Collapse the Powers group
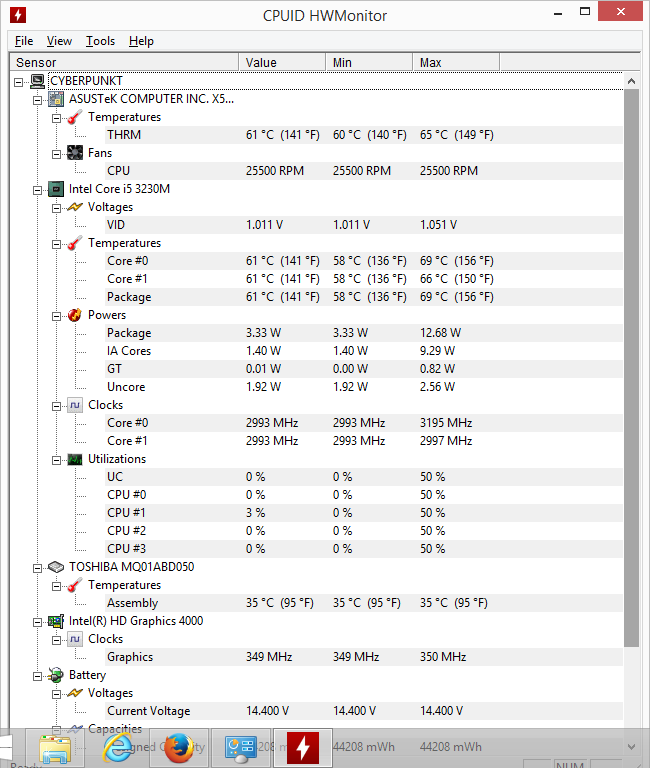The width and height of the screenshot is (650, 768). [x=57, y=316]
